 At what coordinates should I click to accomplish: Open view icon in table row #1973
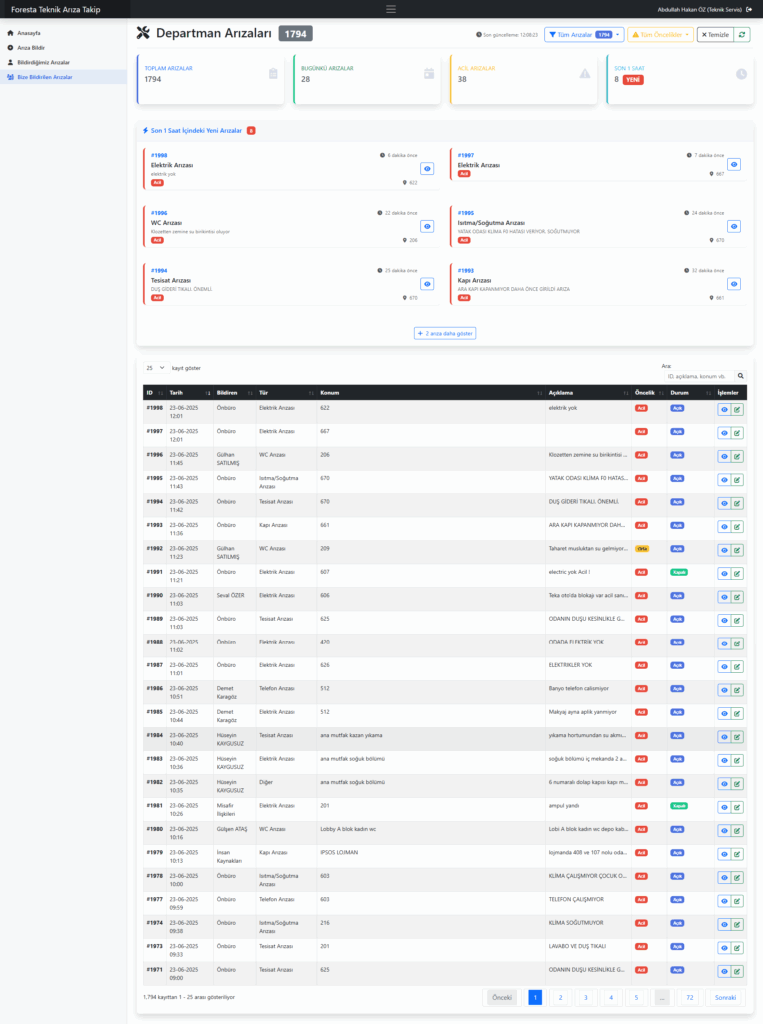(724, 948)
